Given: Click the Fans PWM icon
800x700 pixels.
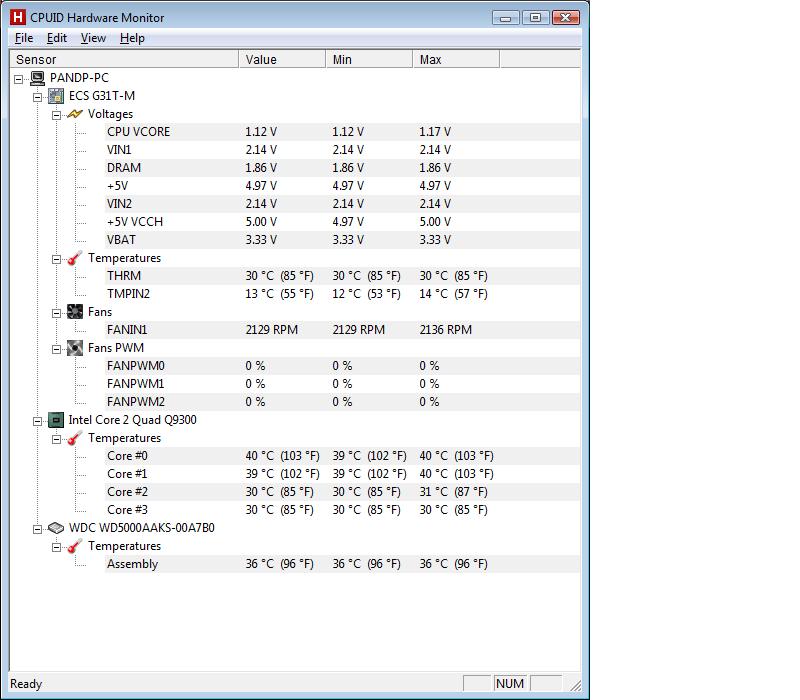Looking at the screenshot, I should click(x=74, y=348).
